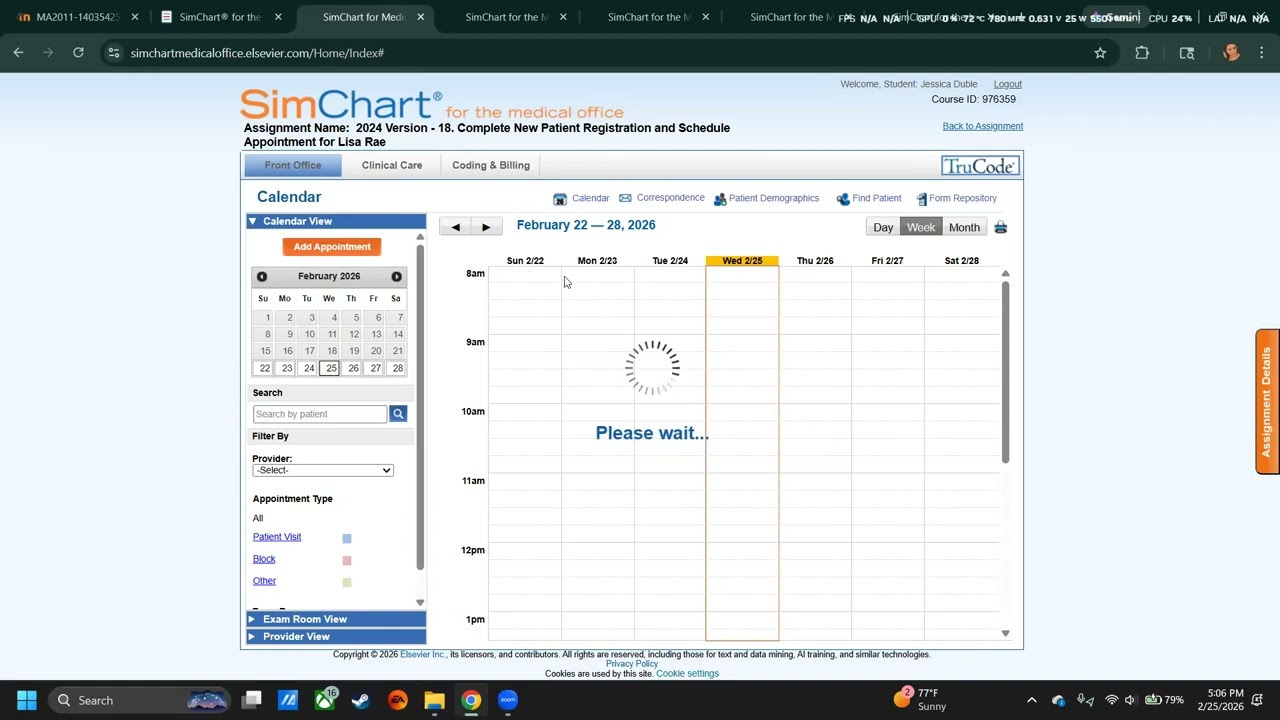Click calendar grid vertical scrollbar
1280x720 pixels.
tap(1005, 372)
